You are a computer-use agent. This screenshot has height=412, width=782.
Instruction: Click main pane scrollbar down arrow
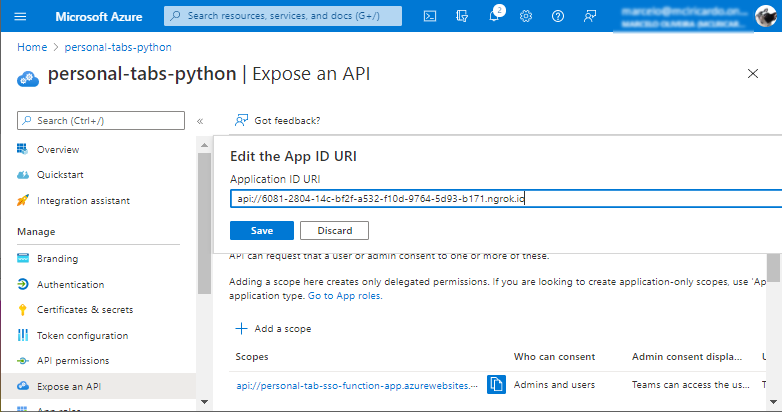pyautogui.click(x=773, y=402)
